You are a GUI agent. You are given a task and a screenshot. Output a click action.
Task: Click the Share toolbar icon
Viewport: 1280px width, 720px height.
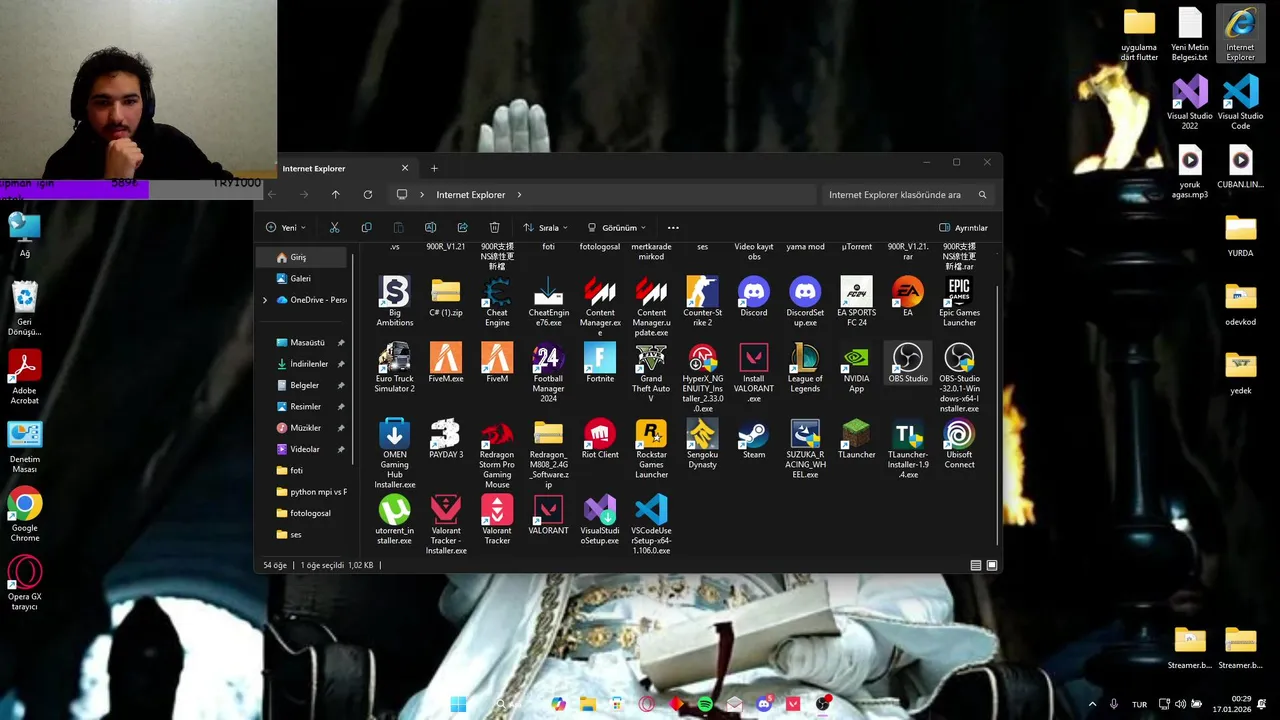point(462,228)
